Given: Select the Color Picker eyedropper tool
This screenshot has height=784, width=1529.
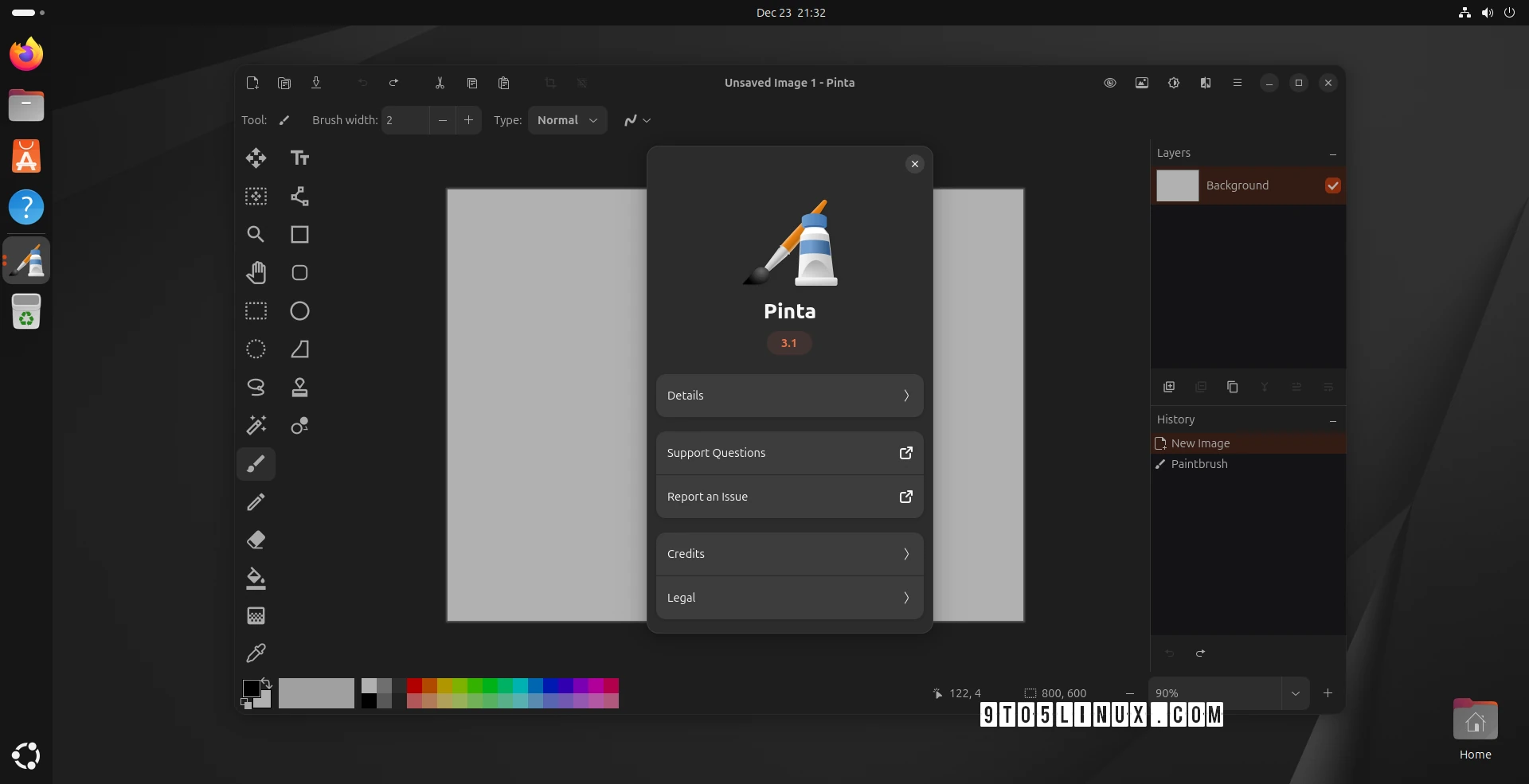Looking at the screenshot, I should coord(256,653).
